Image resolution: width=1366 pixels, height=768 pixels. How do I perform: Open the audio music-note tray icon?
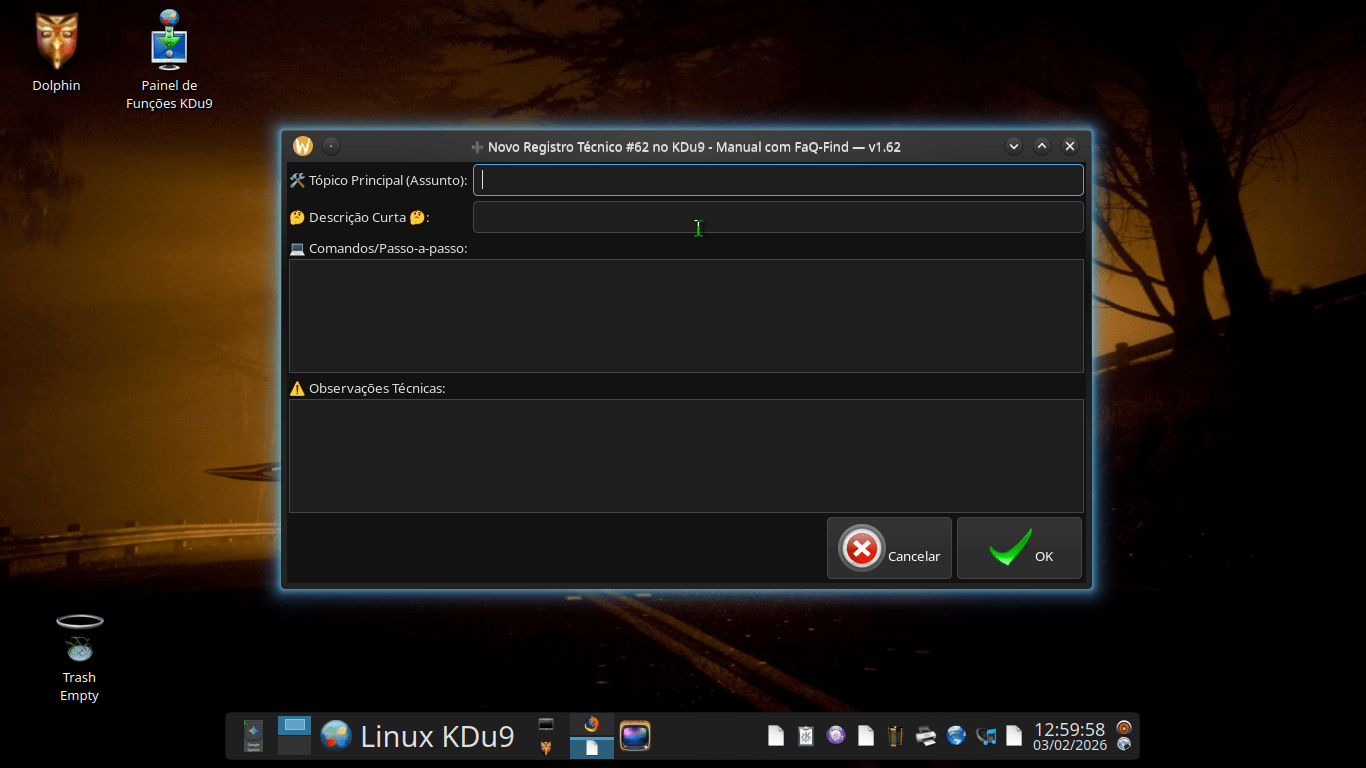coord(986,736)
